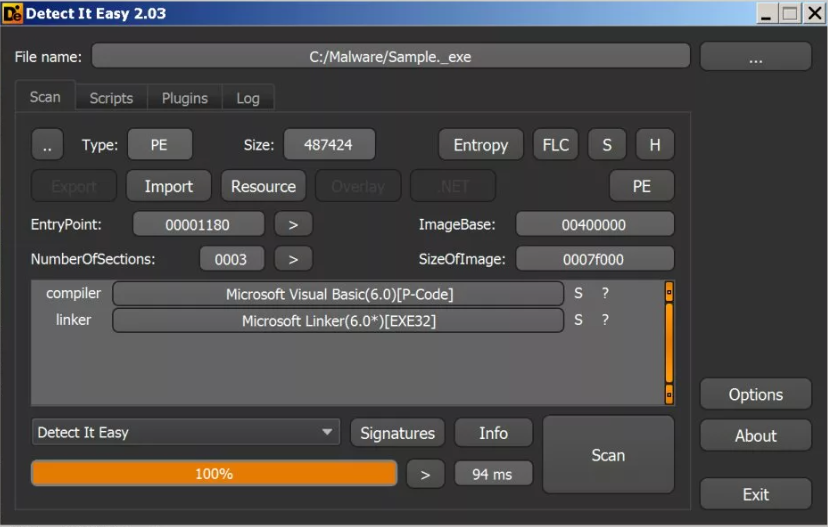Click the orange results scrollbar thumb
828x527 pixels.
[669, 343]
